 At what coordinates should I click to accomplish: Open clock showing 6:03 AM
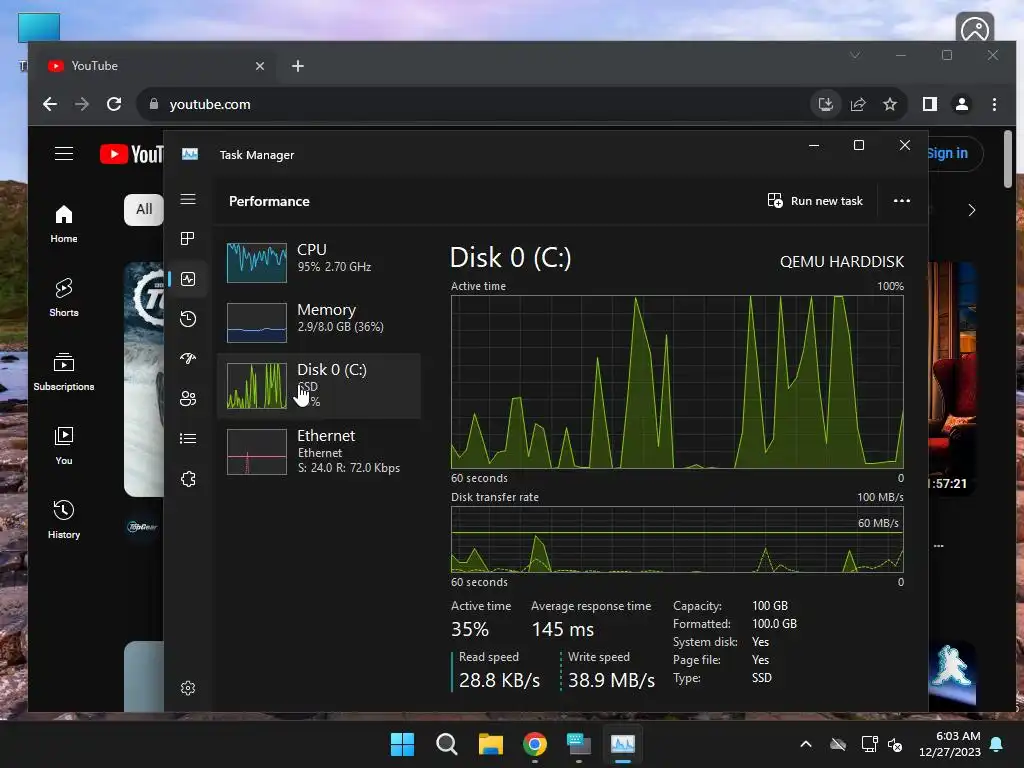(x=950, y=744)
